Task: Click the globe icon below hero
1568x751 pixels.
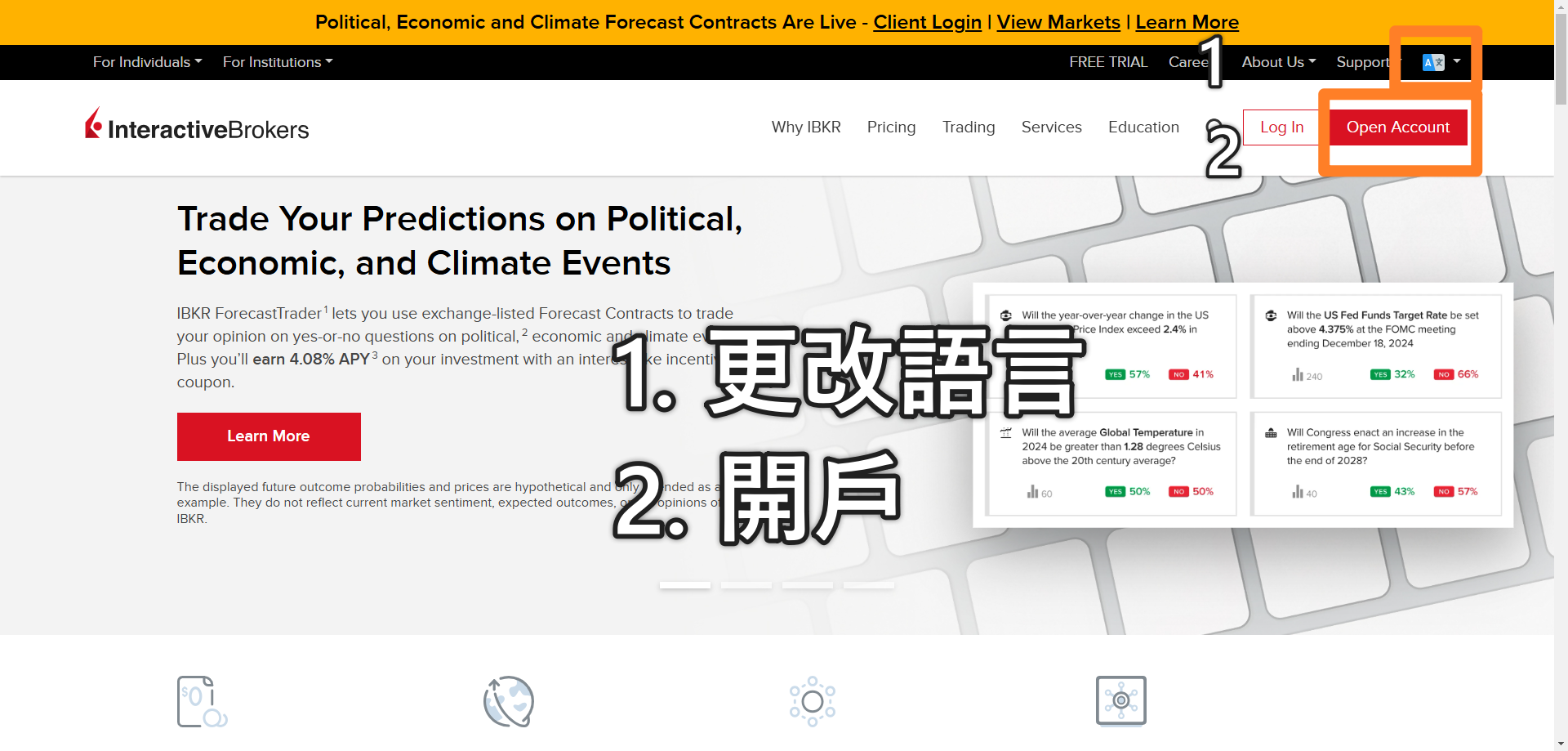Action: [508, 701]
